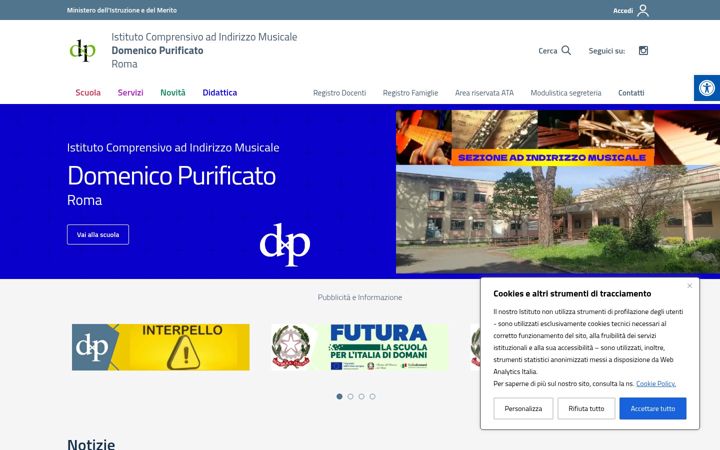The height and width of the screenshot is (450, 720).
Task: Open the Interpello banner
Action: click(161, 347)
